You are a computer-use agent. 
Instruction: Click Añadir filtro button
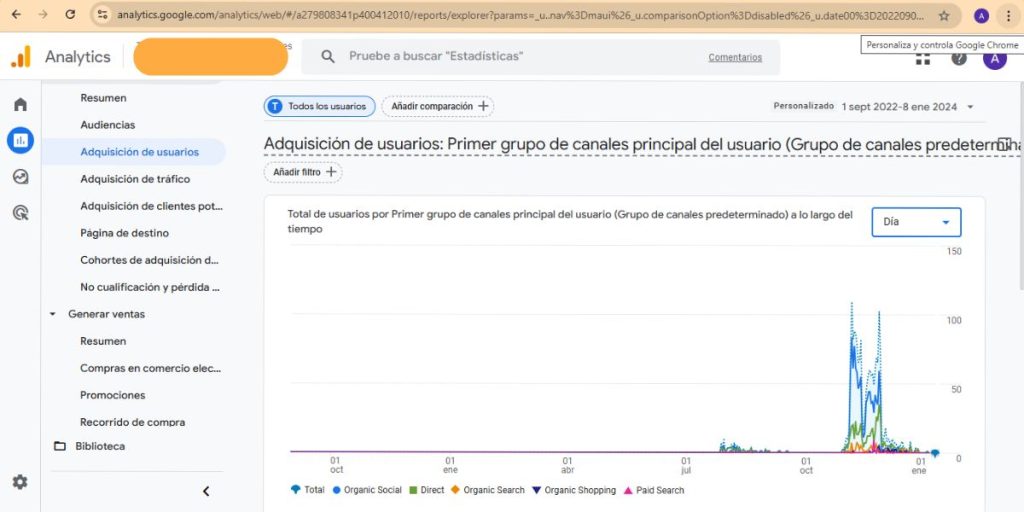click(x=303, y=172)
